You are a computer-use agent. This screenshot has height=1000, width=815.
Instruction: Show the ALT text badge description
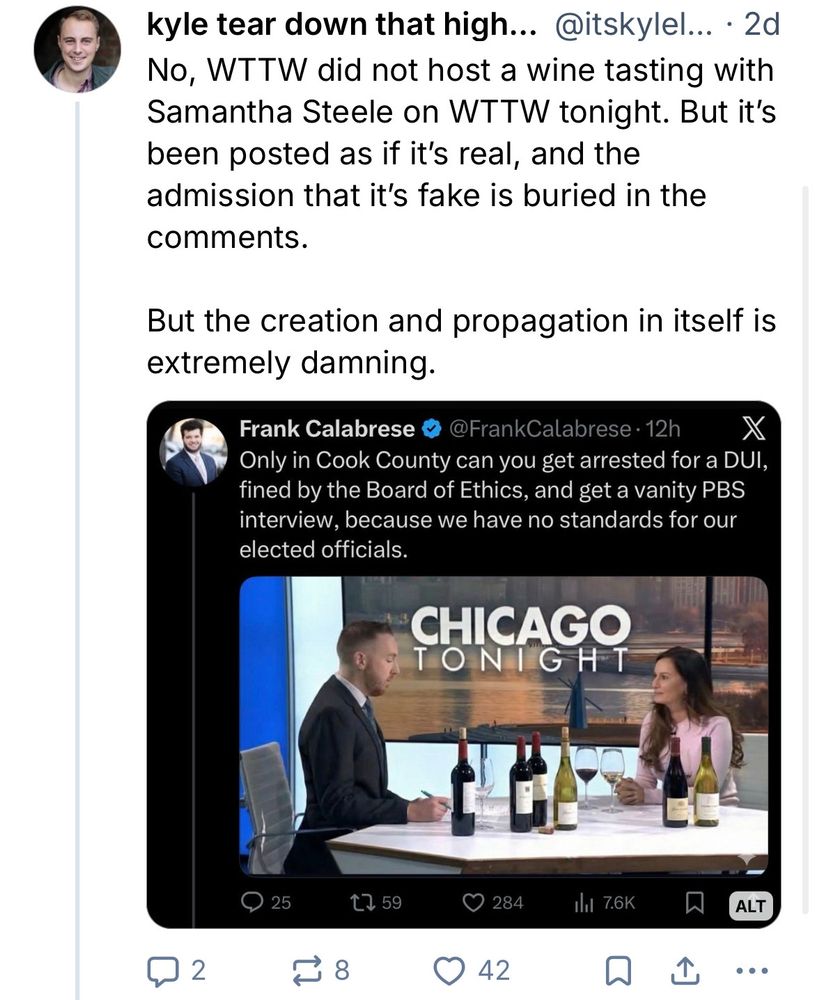(x=749, y=906)
